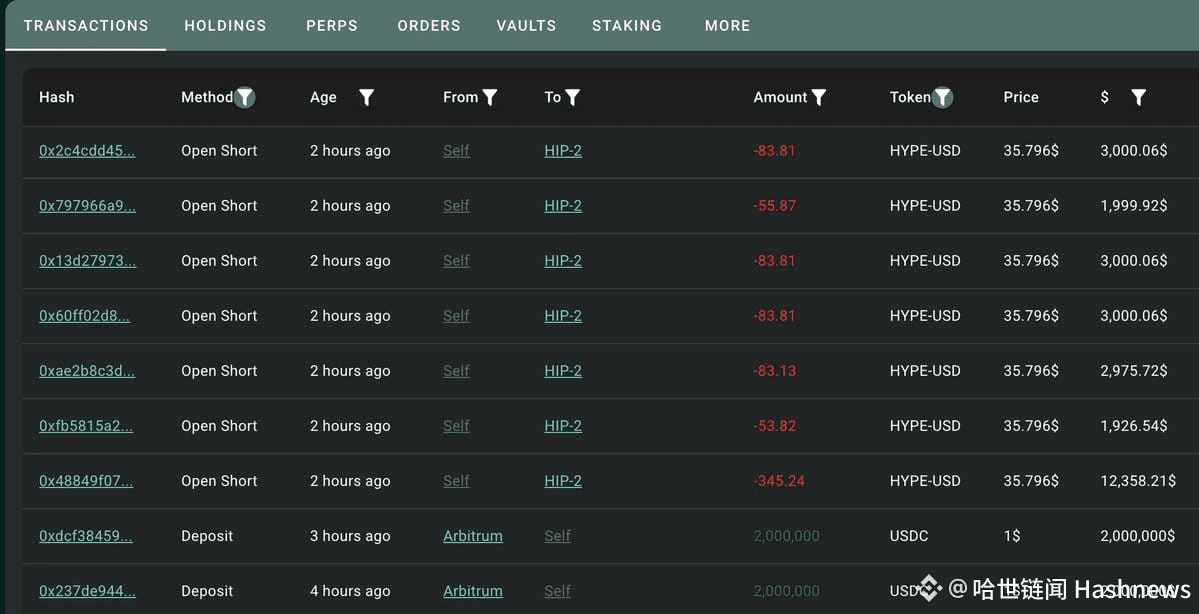Click the Method column filter icon
The height and width of the screenshot is (614, 1199).
tap(245, 97)
